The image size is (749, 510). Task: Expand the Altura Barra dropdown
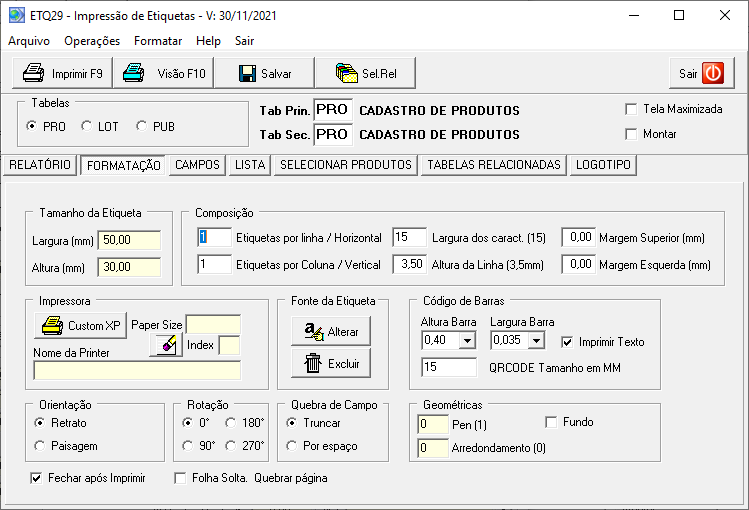467,340
